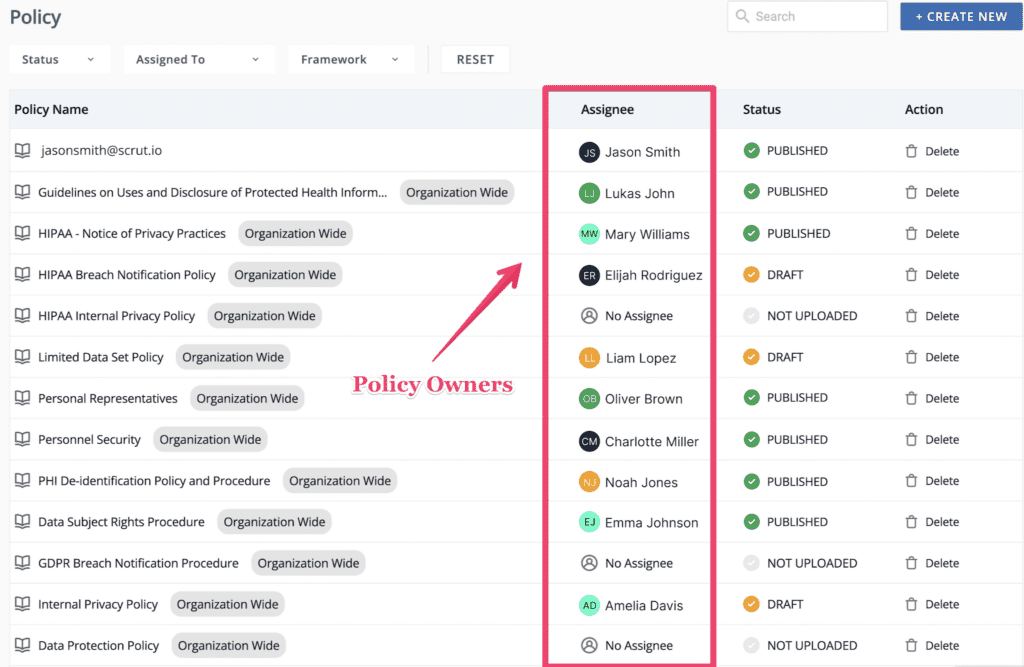Screen dimensions: 1024x667
Task: Click Oliver Brown's OB avatar
Action: (x=589, y=399)
